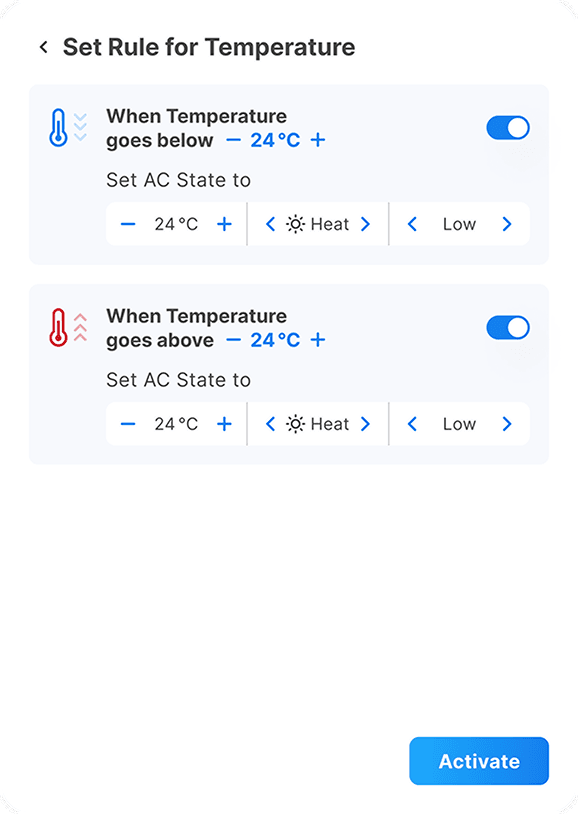The image size is (578, 815).
Task: Disable the 'goes below' temperature rule
Action: click(508, 127)
